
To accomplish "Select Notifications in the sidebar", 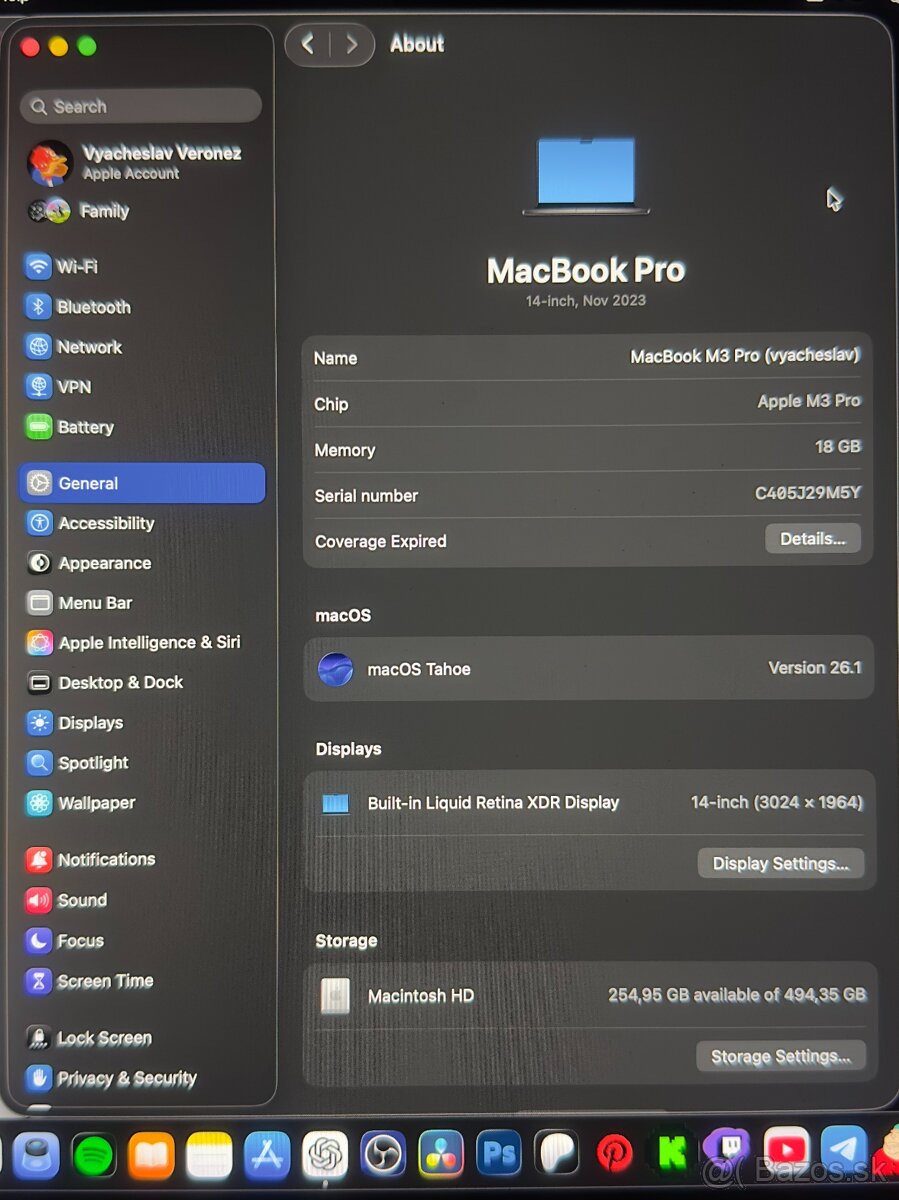I will click(105, 859).
